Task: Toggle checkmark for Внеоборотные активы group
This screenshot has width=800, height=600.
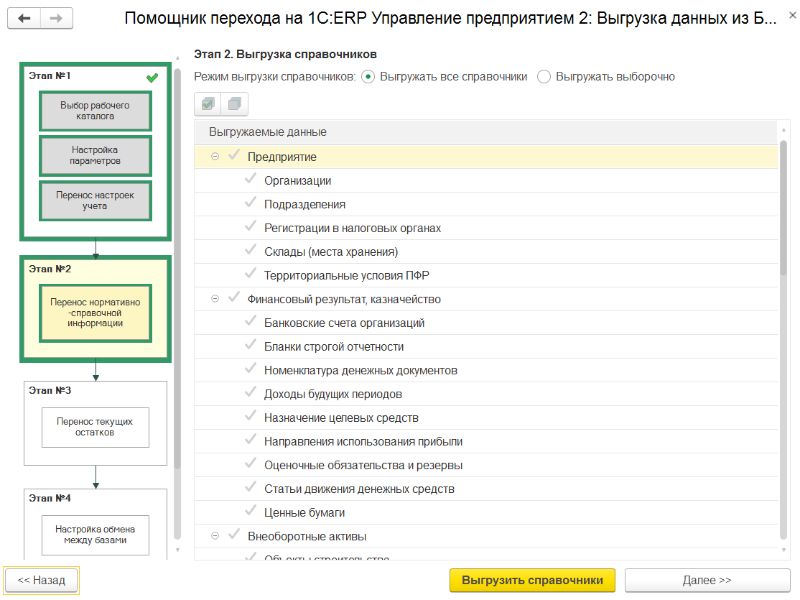Action: coord(234,535)
